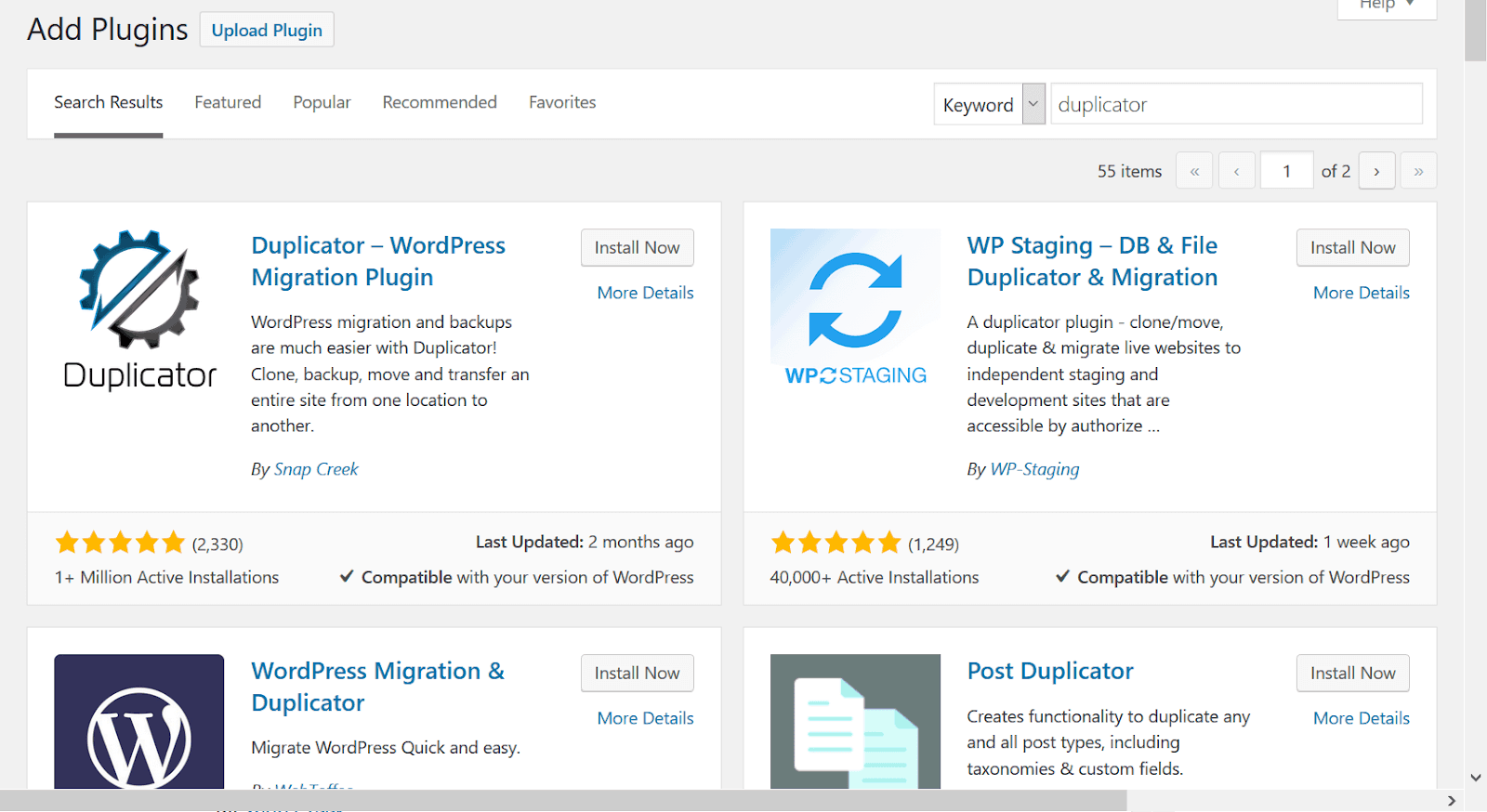
Task: Click the vertical scrollbar down arrow
Action: click(1475, 778)
